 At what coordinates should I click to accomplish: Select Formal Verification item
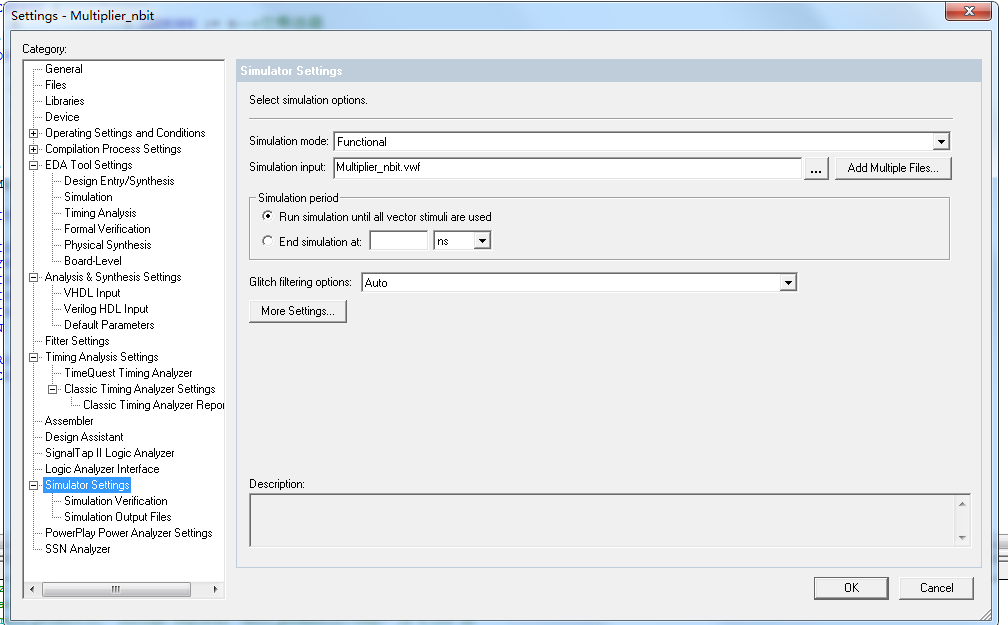click(107, 229)
